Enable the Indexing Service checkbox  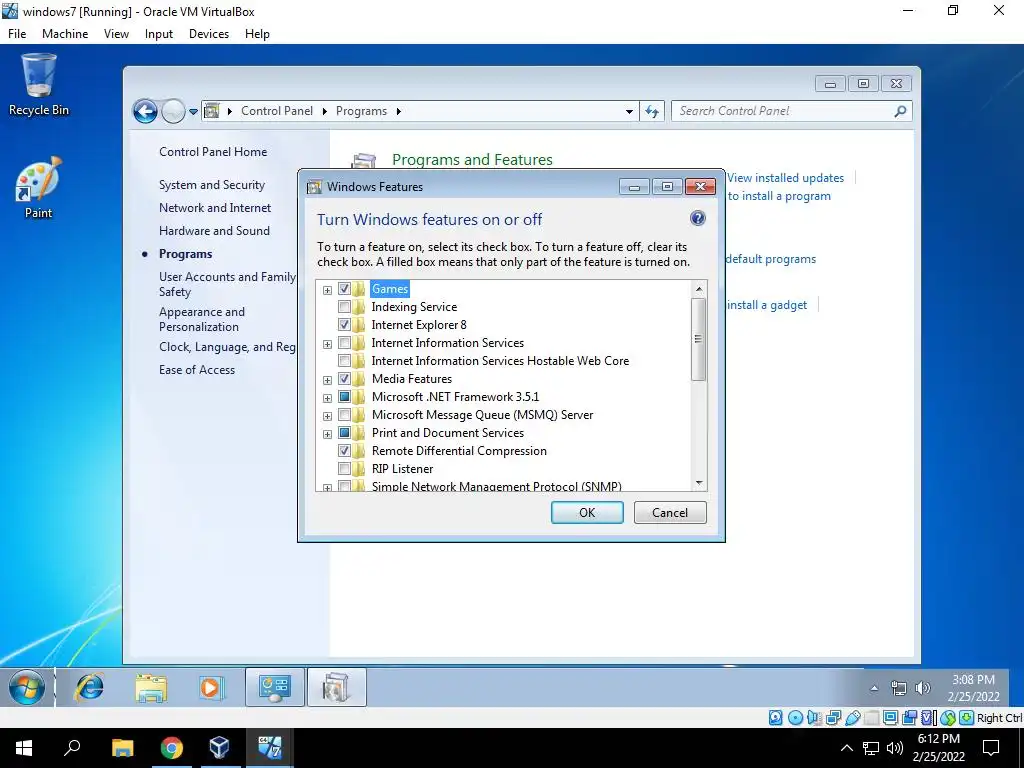344,307
